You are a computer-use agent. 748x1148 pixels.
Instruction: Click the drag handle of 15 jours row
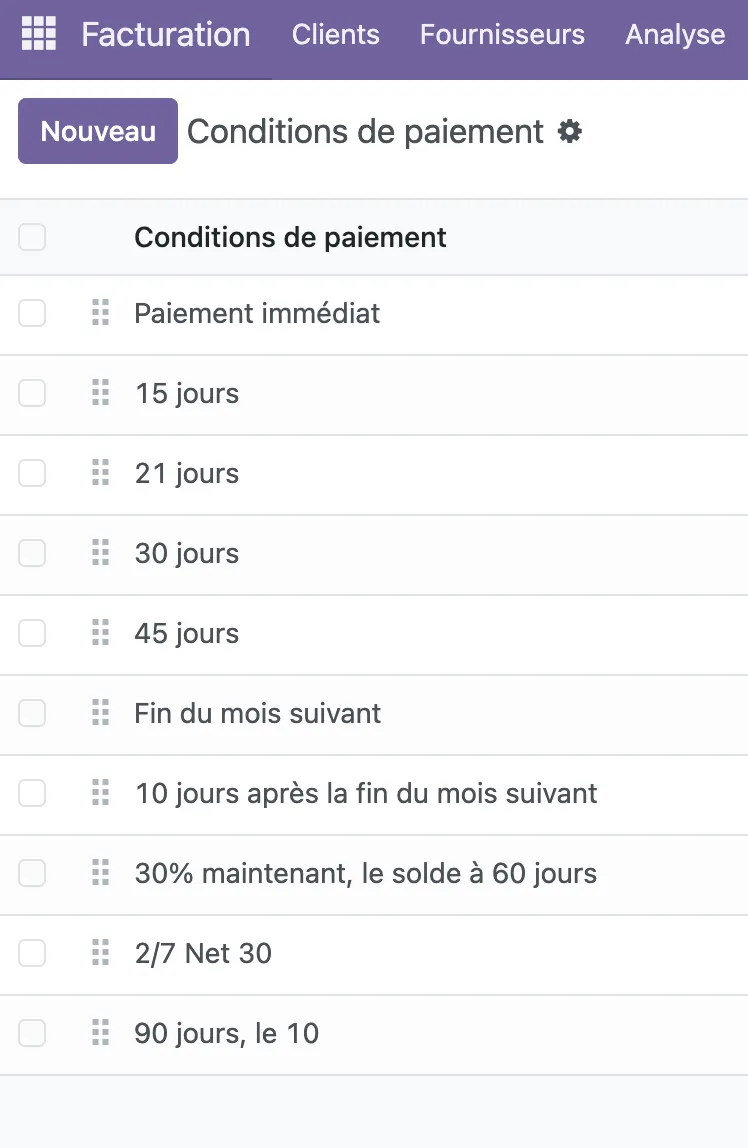point(101,392)
